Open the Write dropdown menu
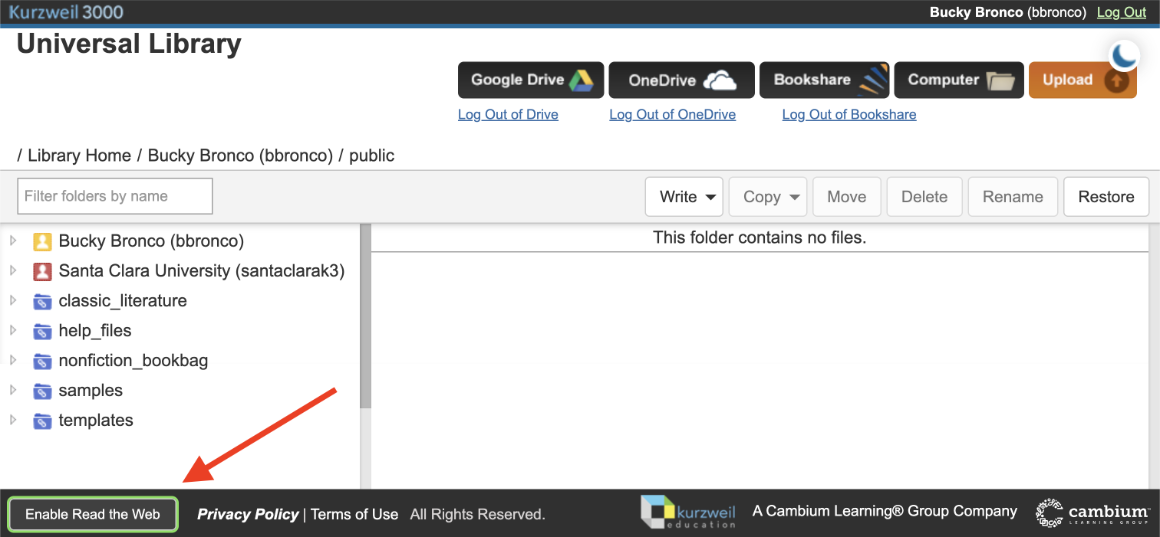 point(685,197)
